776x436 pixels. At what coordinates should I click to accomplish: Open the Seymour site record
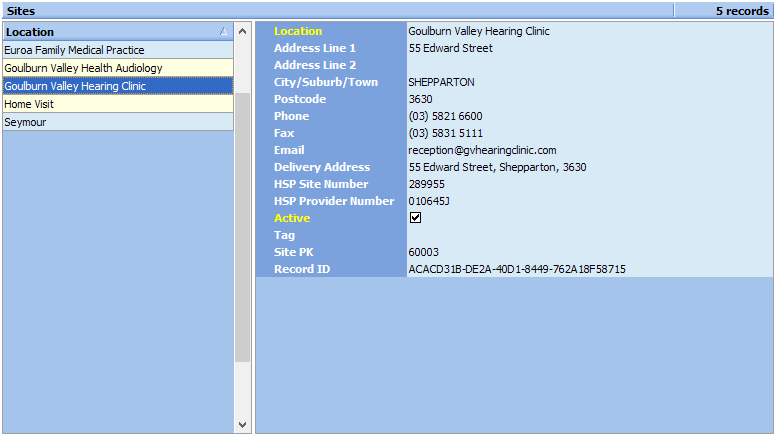pos(118,122)
